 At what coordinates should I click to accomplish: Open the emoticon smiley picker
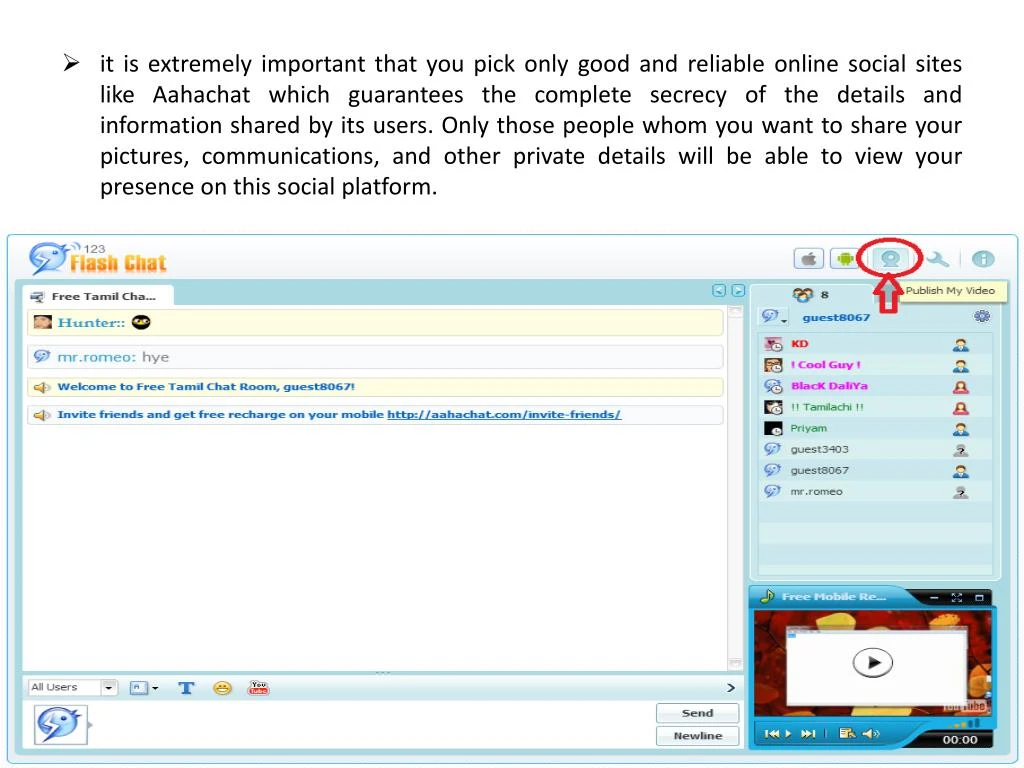(222, 688)
